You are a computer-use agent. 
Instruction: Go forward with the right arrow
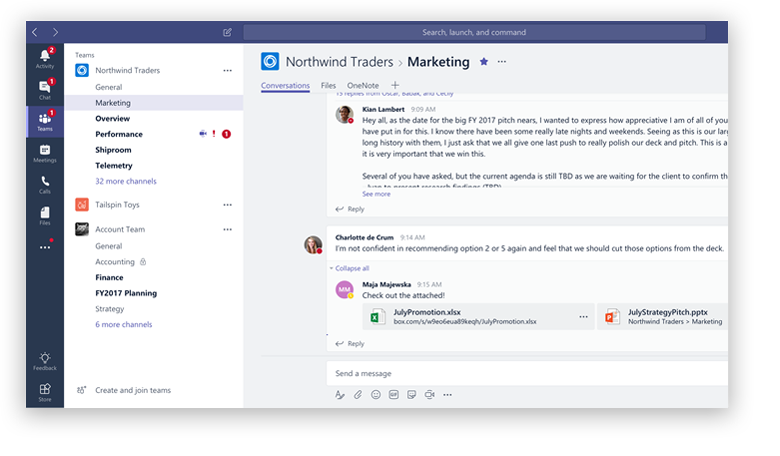click(55, 32)
